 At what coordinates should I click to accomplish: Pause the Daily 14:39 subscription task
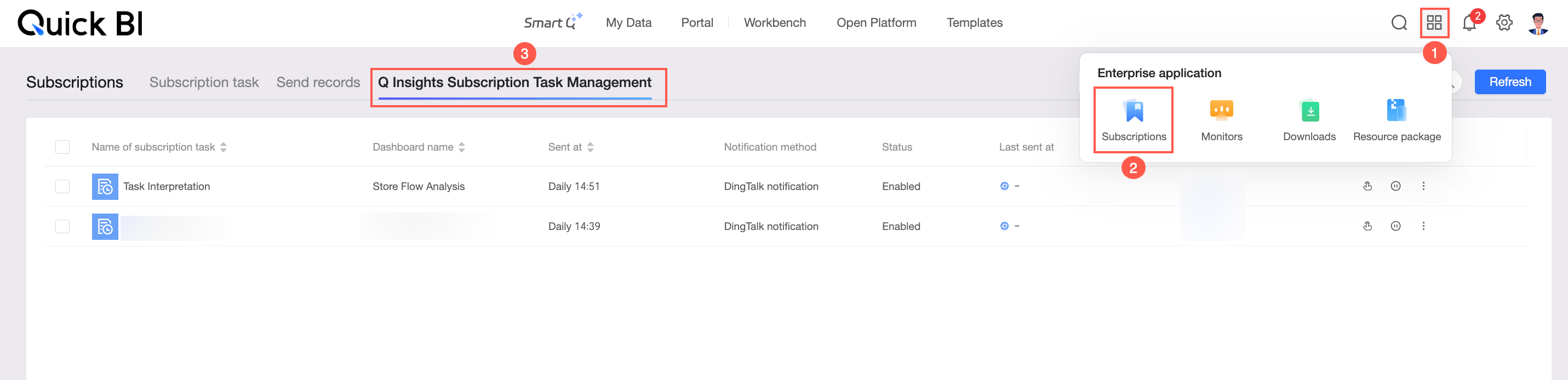click(x=1395, y=226)
